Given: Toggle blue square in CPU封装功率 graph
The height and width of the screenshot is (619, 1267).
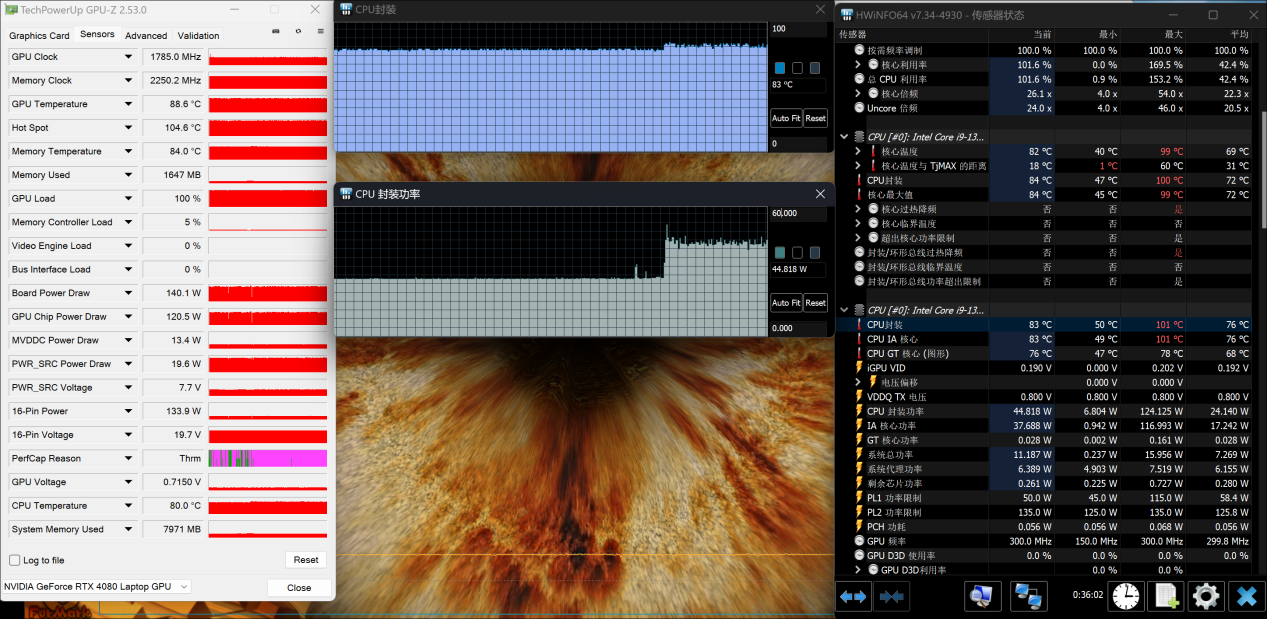Looking at the screenshot, I should point(780,253).
